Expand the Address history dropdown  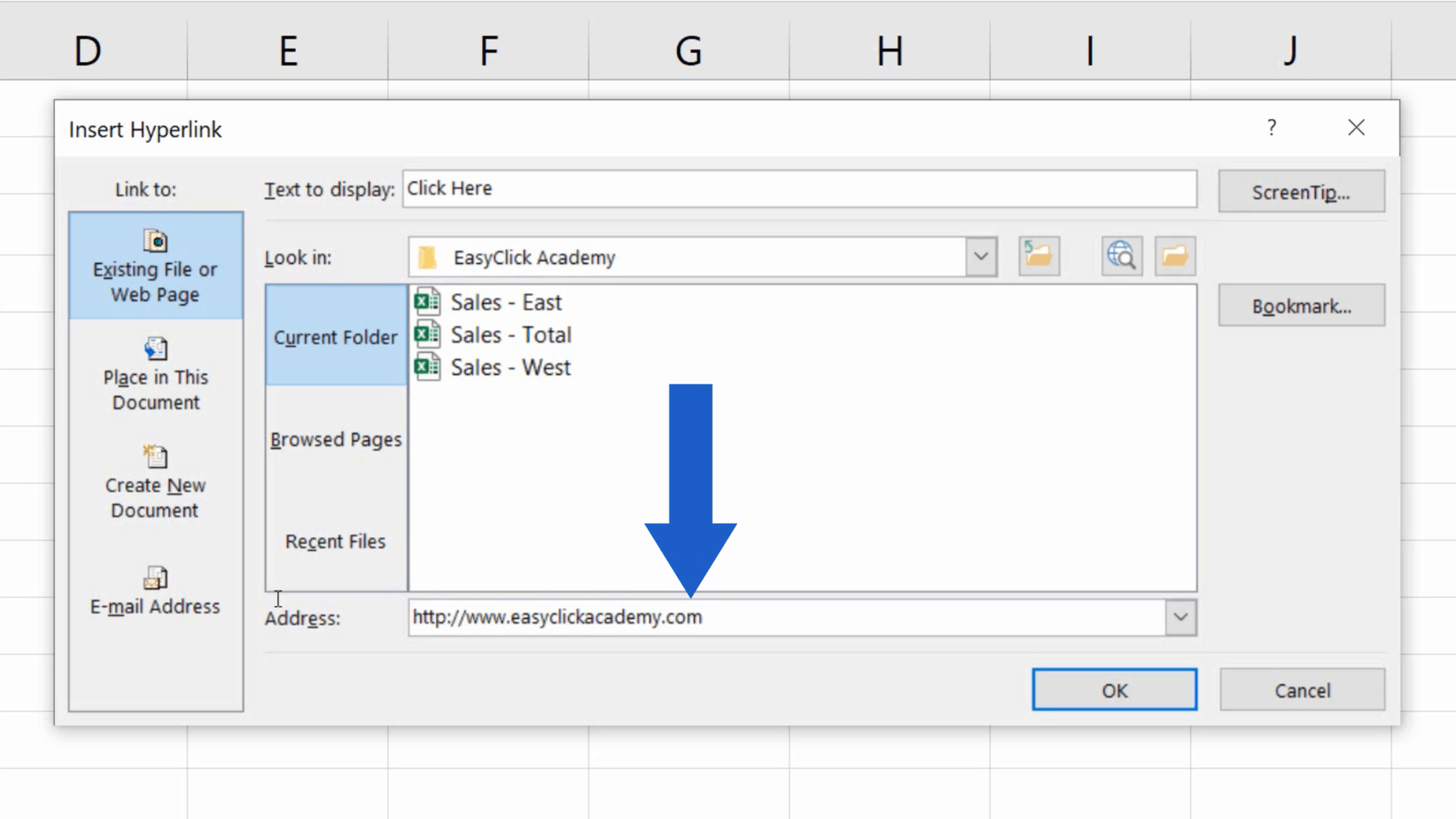(x=1180, y=617)
